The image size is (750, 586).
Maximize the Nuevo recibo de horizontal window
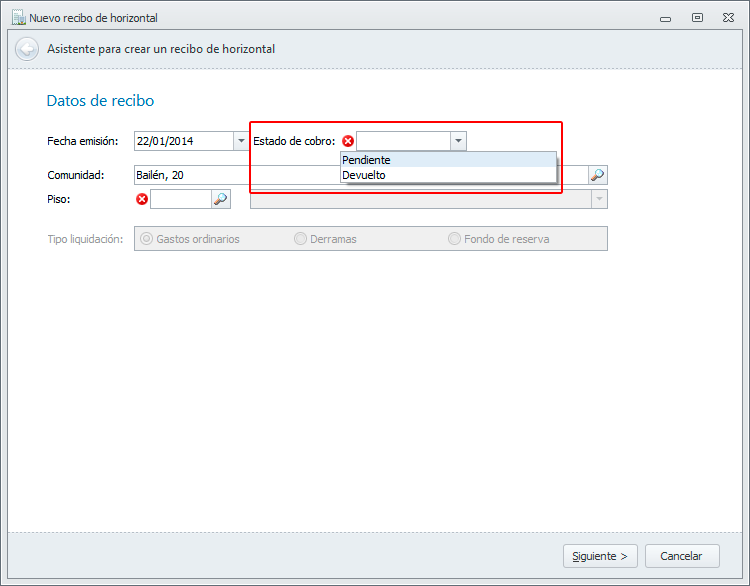[697, 18]
